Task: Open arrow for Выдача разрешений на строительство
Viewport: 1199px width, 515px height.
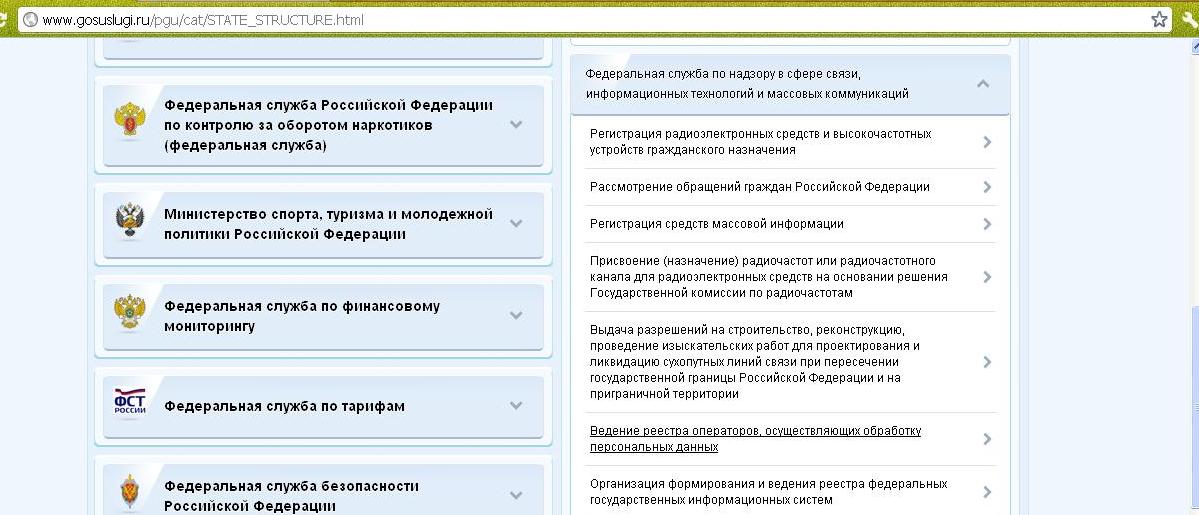Action: [x=987, y=362]
